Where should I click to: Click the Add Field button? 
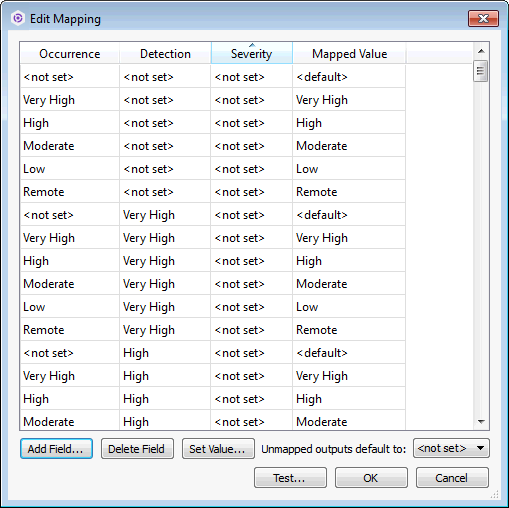(56, 449)
